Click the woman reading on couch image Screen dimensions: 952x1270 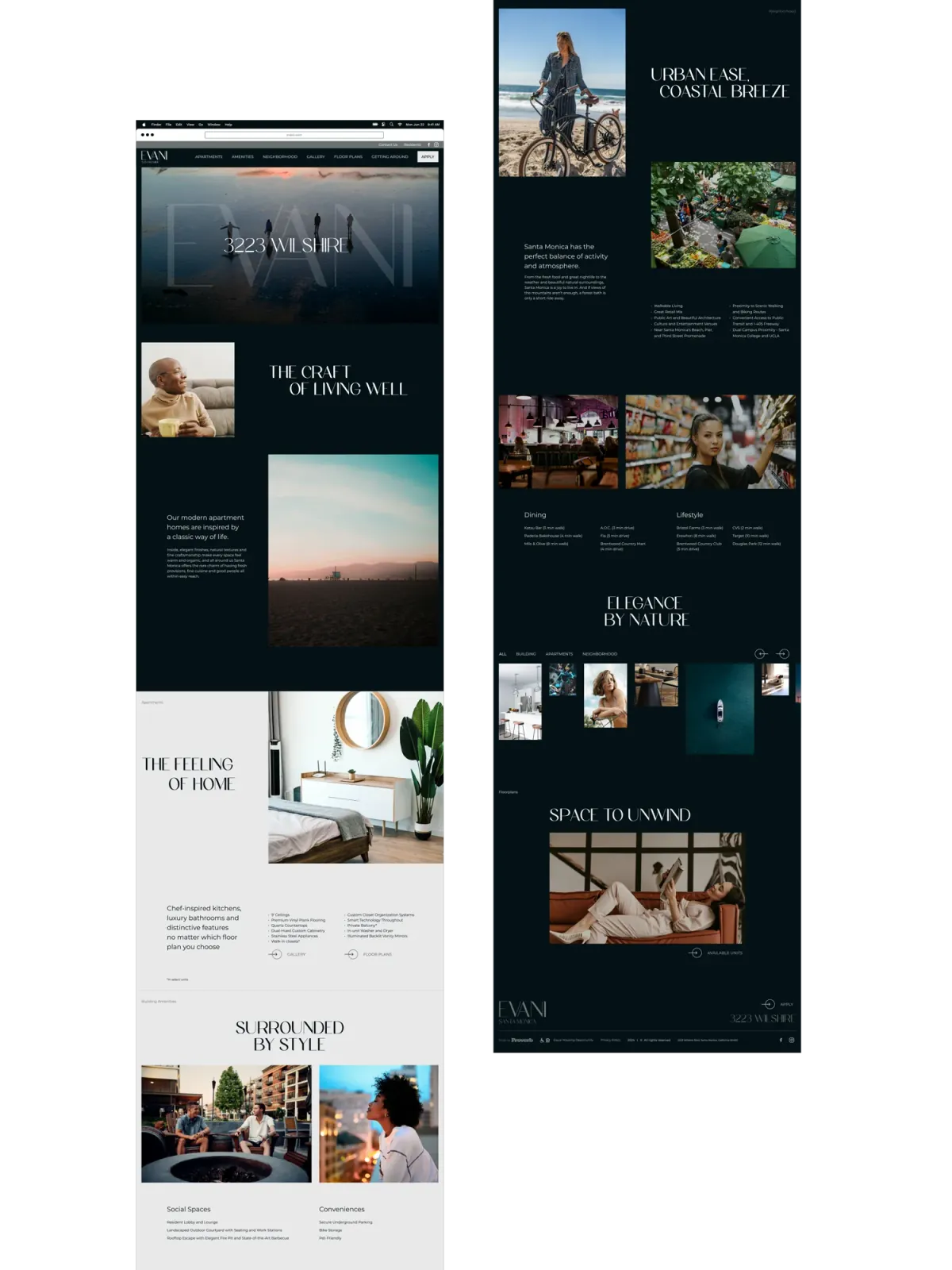647,888
